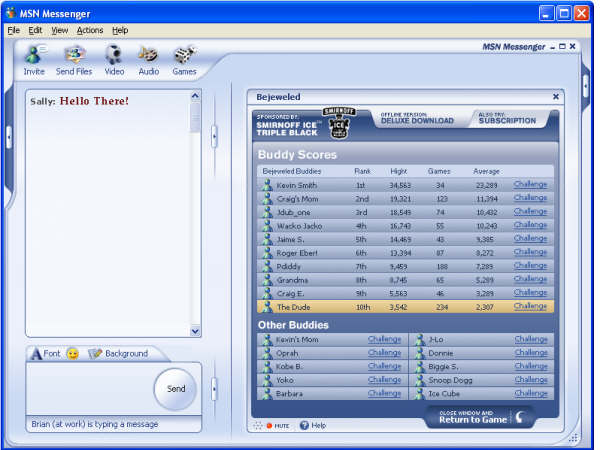Open Bejeweled Help
Screen dimensions: 600x450
313,425
